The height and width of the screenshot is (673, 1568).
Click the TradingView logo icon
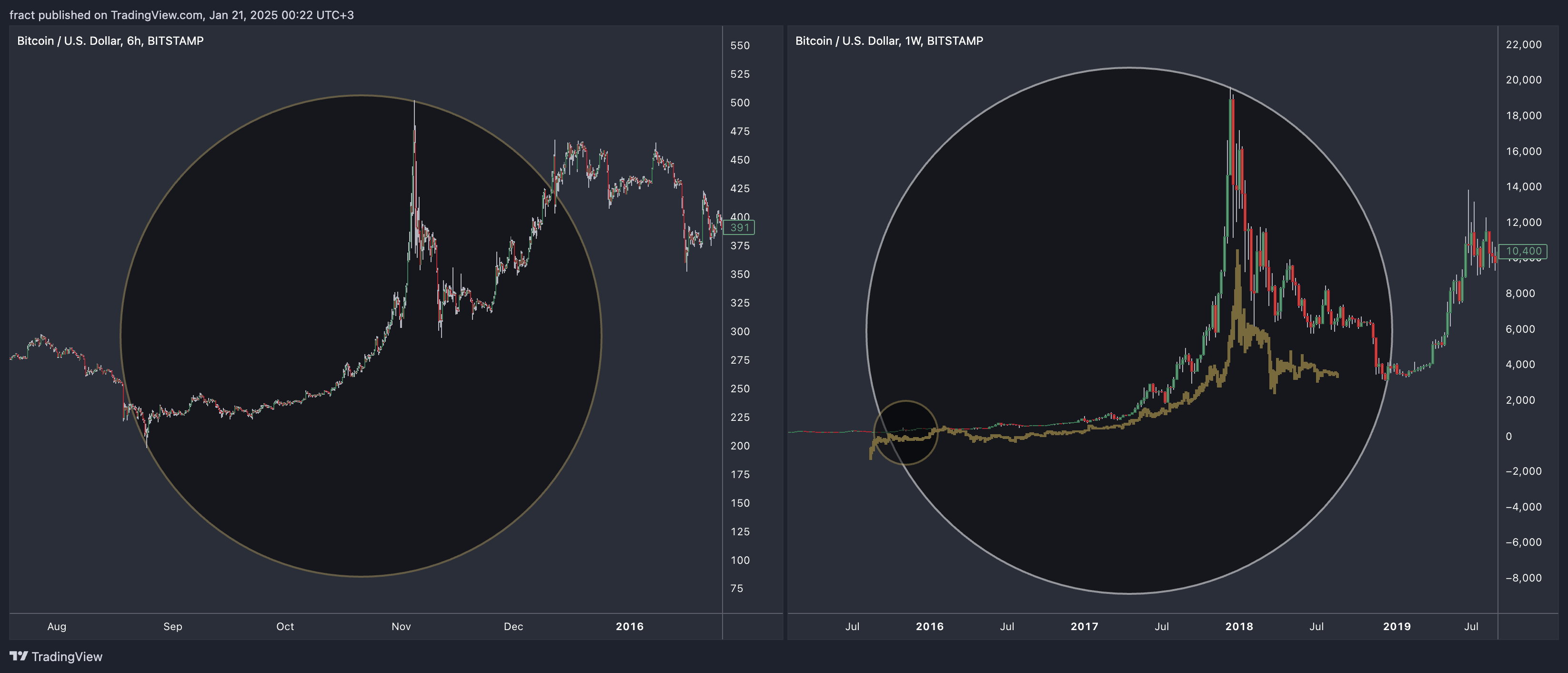tap(19, 656)
